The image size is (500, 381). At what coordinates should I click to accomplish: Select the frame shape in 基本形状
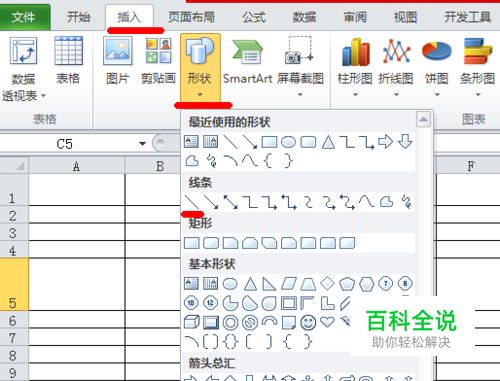click(x=289, y=303)
